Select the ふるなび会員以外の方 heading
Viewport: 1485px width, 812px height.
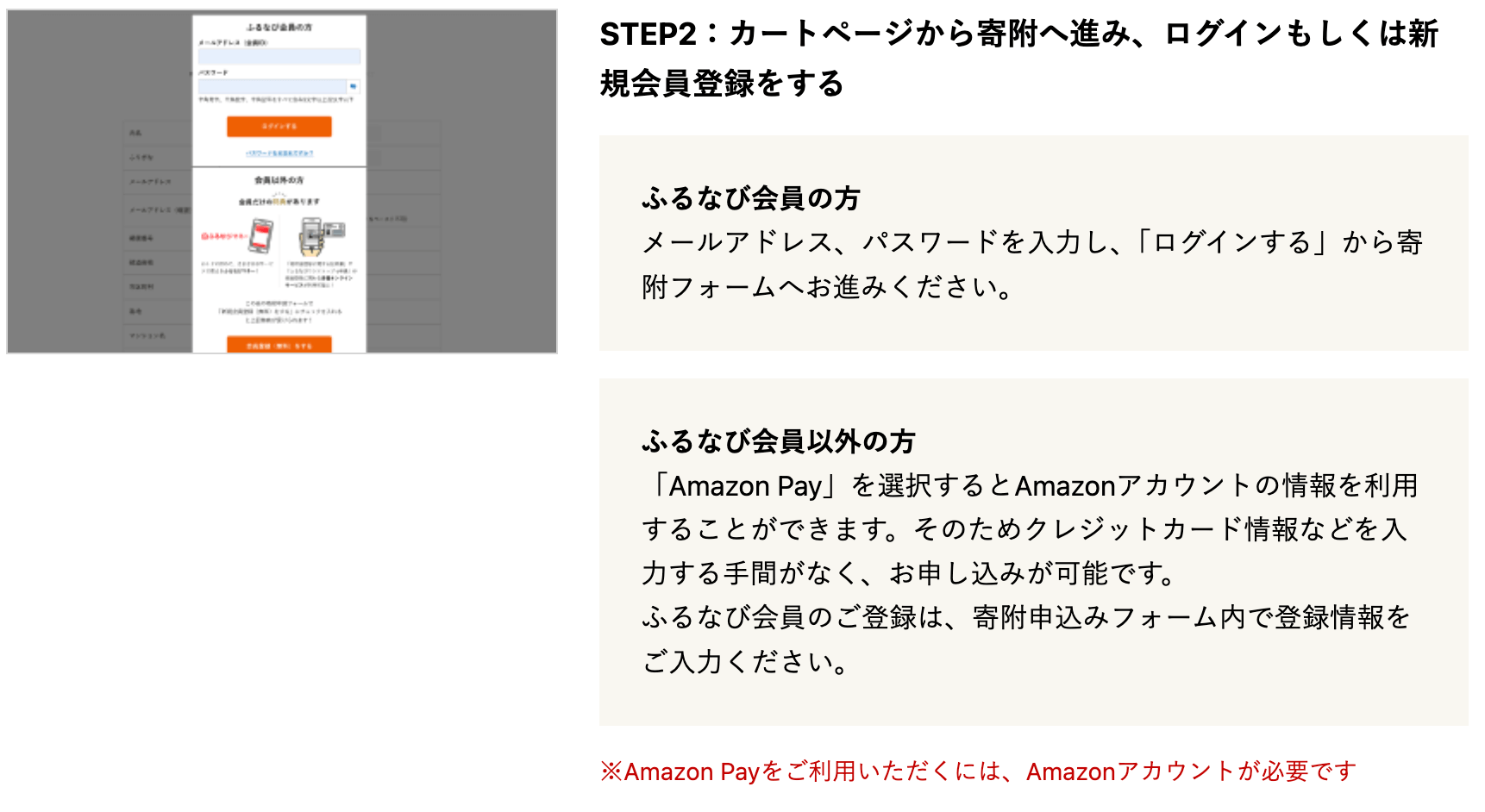[x=778, y=441]
